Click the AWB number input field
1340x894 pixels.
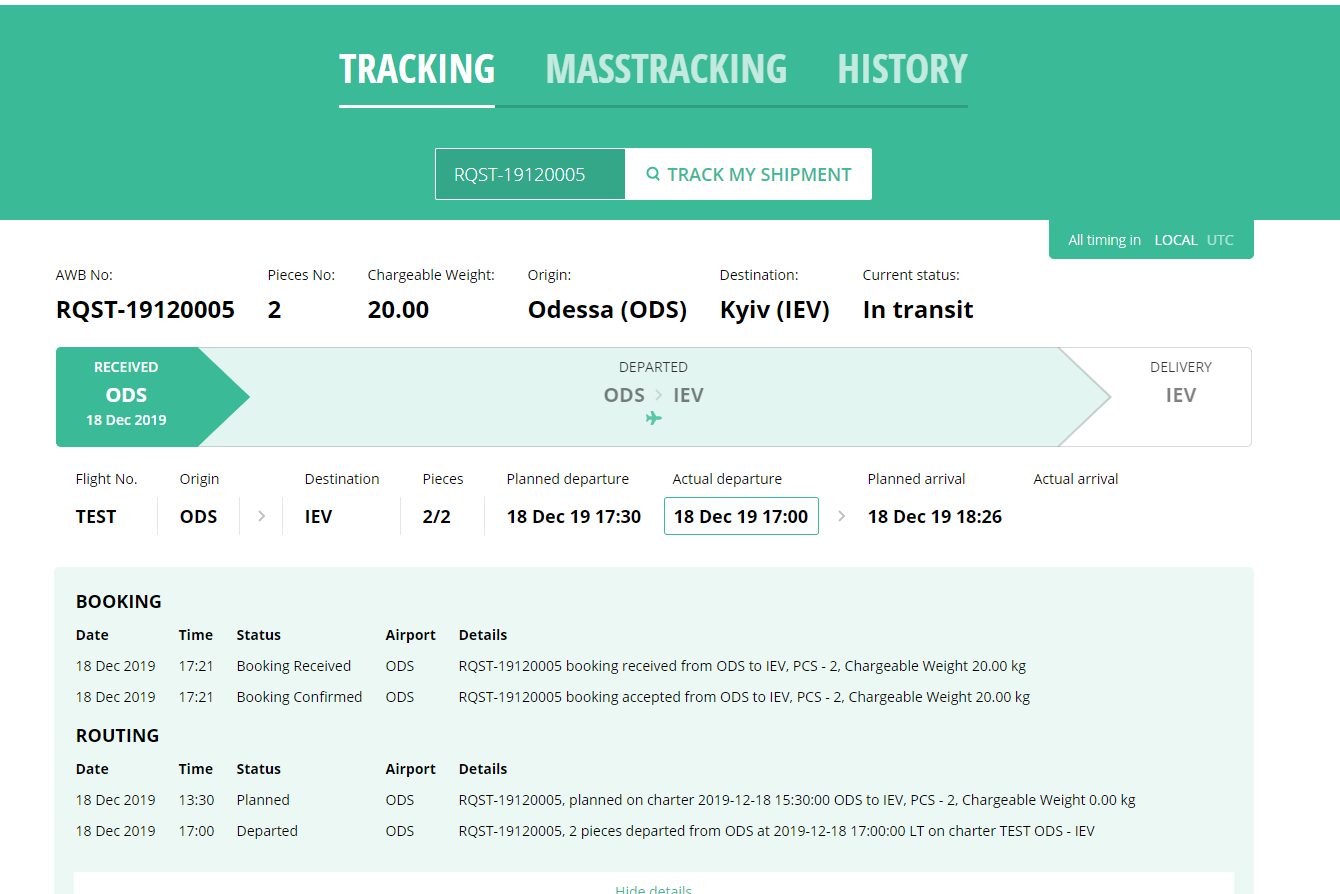[x=530, y=174]
